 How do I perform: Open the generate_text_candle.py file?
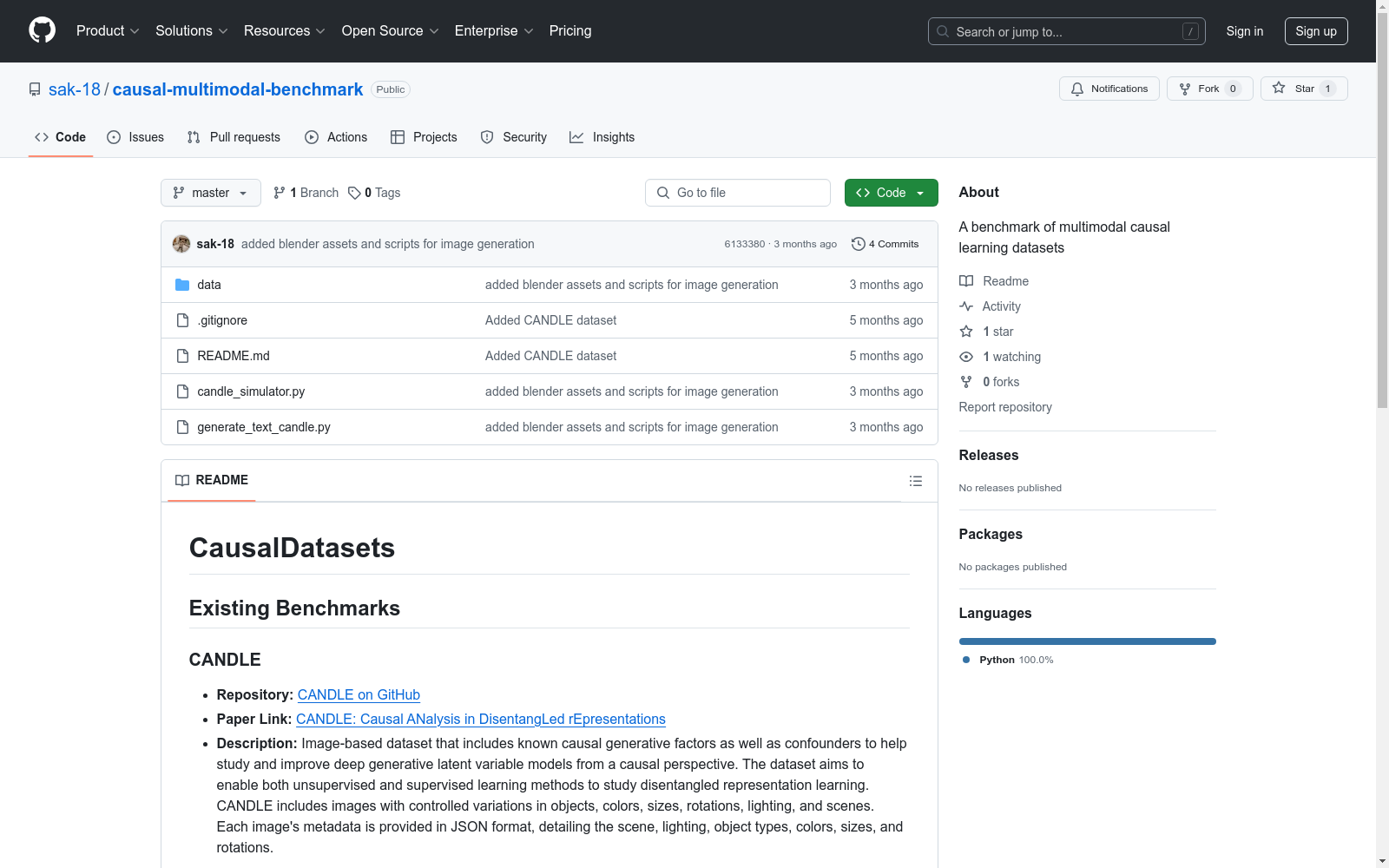[x=264, y=427]
